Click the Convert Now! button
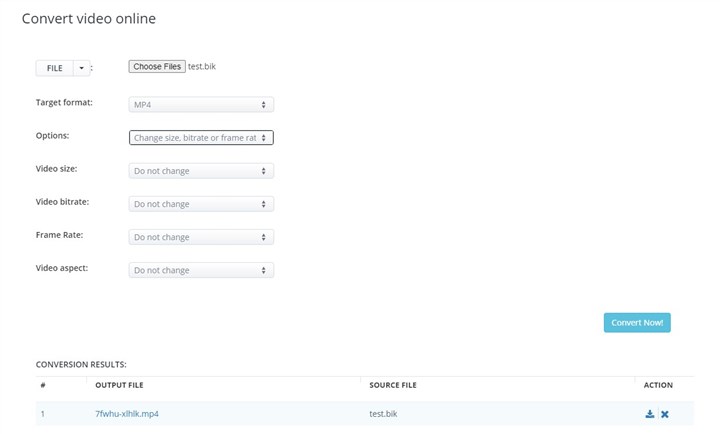The image size is (720, 434). [x=637, y=323]
